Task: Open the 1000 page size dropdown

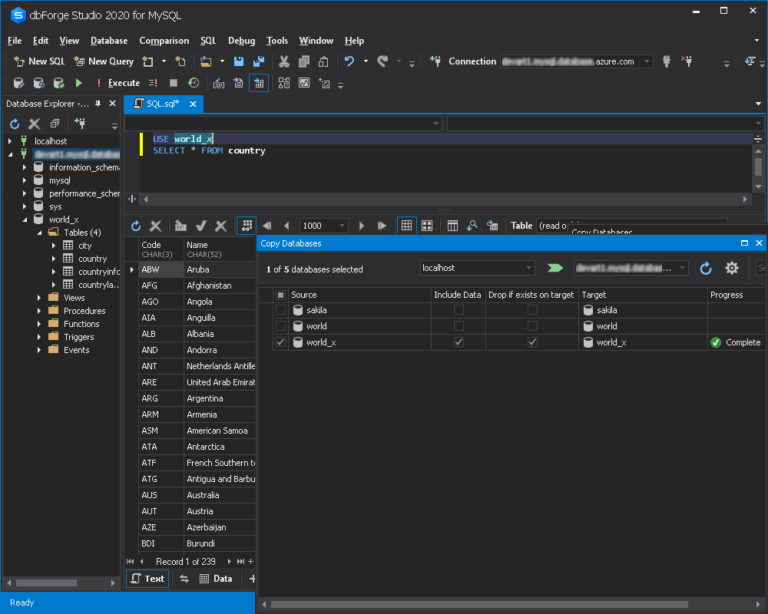Action: (341, 226)
